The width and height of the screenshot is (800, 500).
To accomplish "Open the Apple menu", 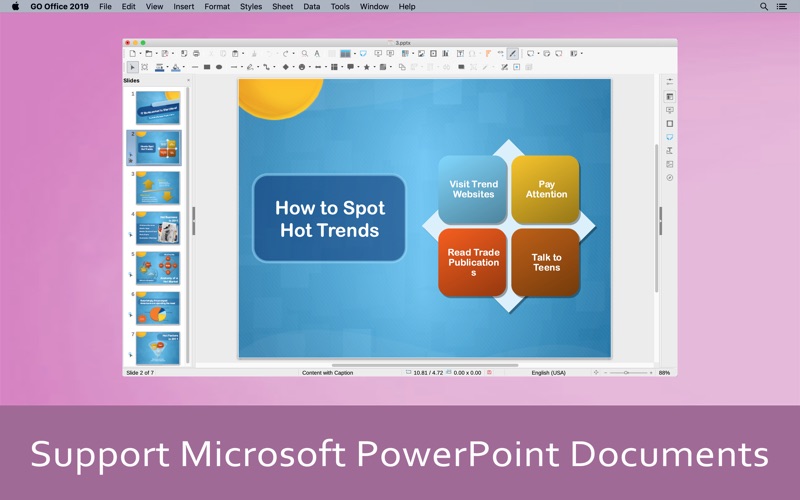I will [15, 6].
